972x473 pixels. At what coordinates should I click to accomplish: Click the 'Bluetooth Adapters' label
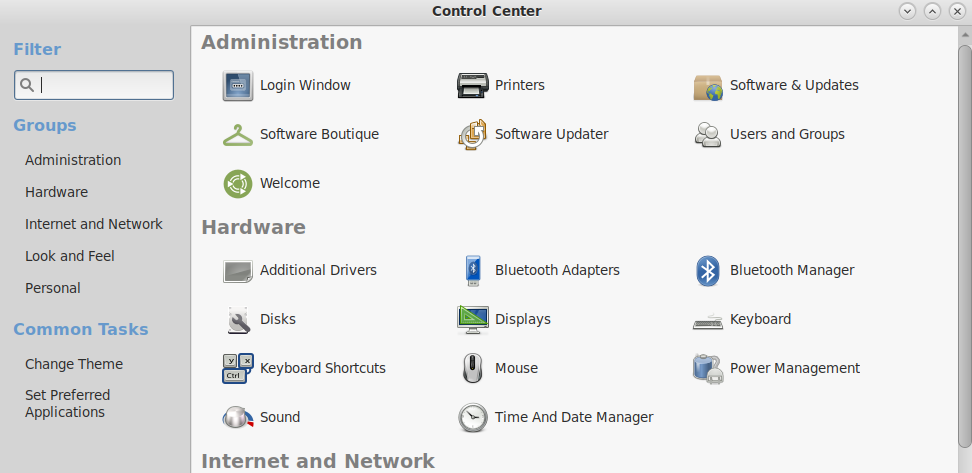[557, 270]
